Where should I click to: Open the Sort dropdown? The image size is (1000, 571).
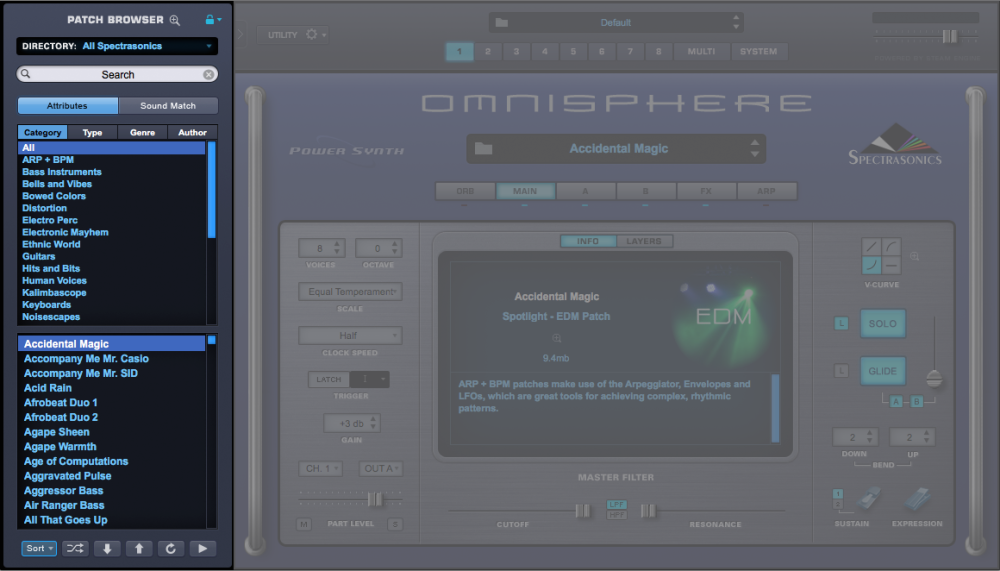[x=39, y=548]
